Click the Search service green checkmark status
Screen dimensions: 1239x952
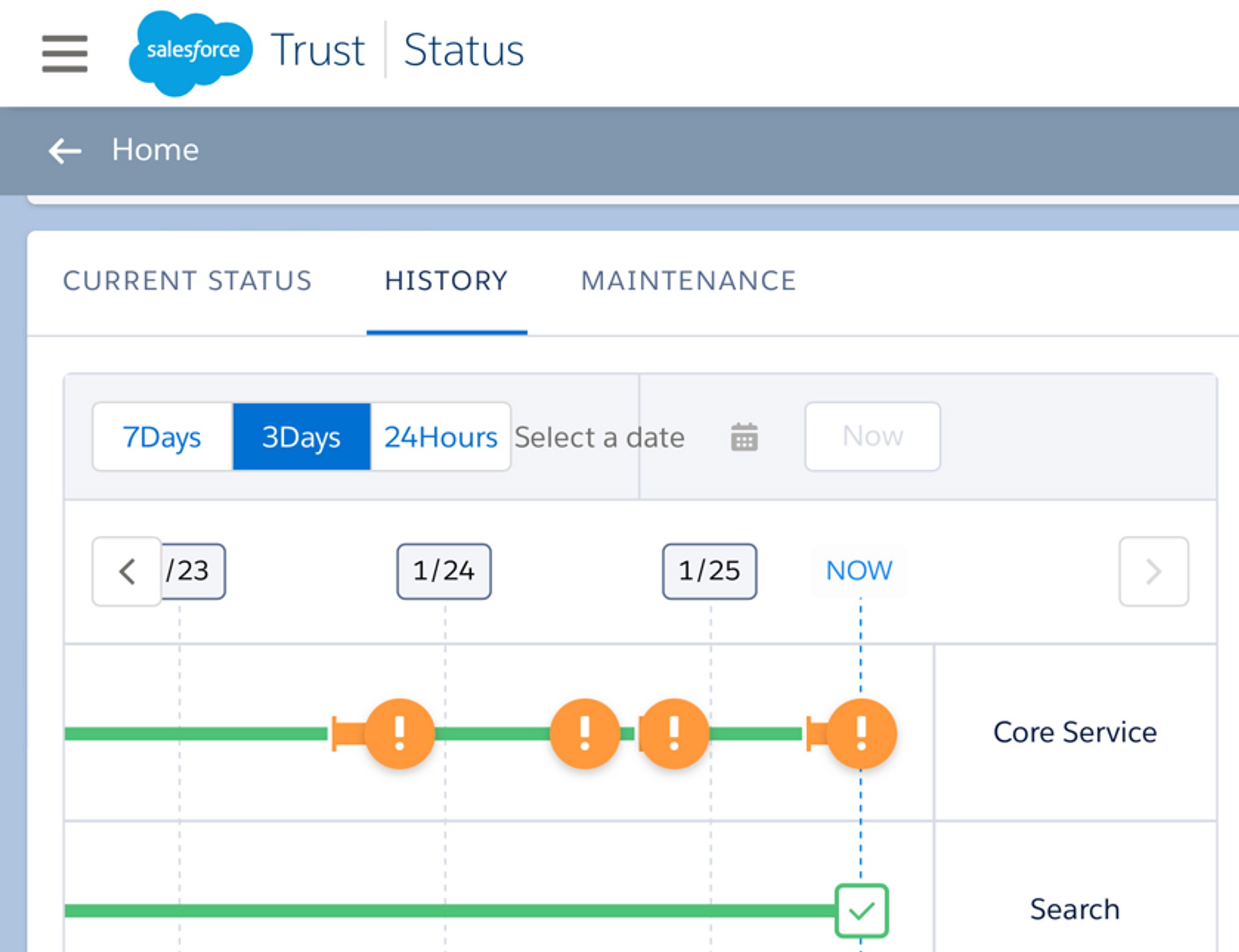861,911
